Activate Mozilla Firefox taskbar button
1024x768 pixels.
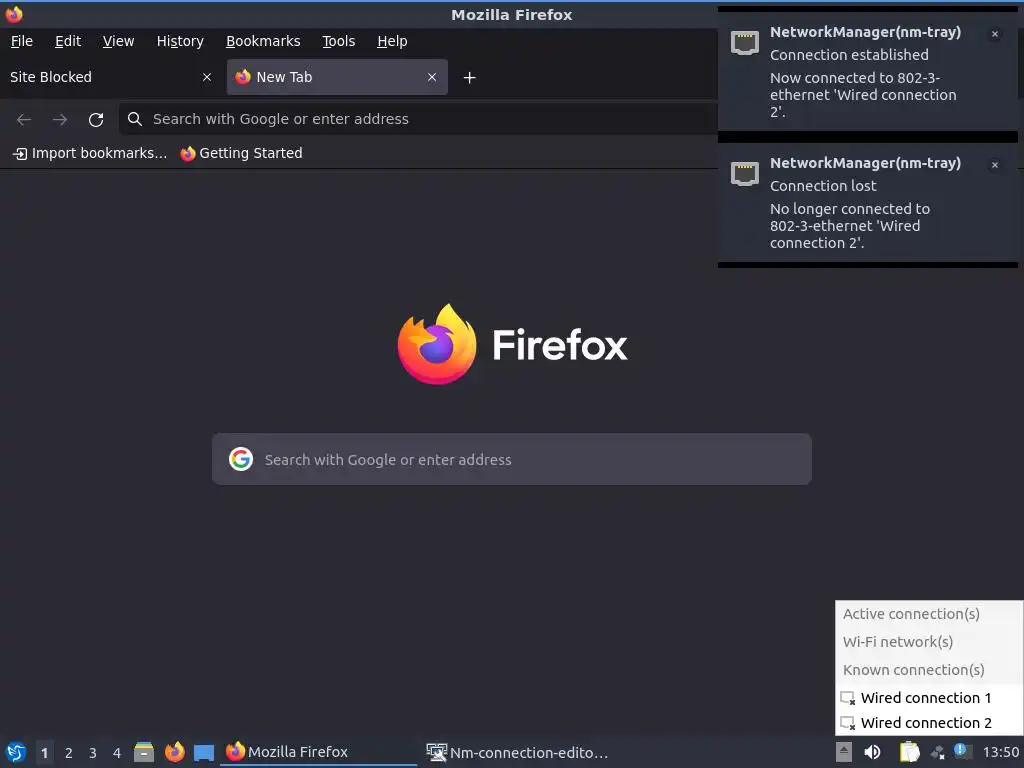pos(318,752)
